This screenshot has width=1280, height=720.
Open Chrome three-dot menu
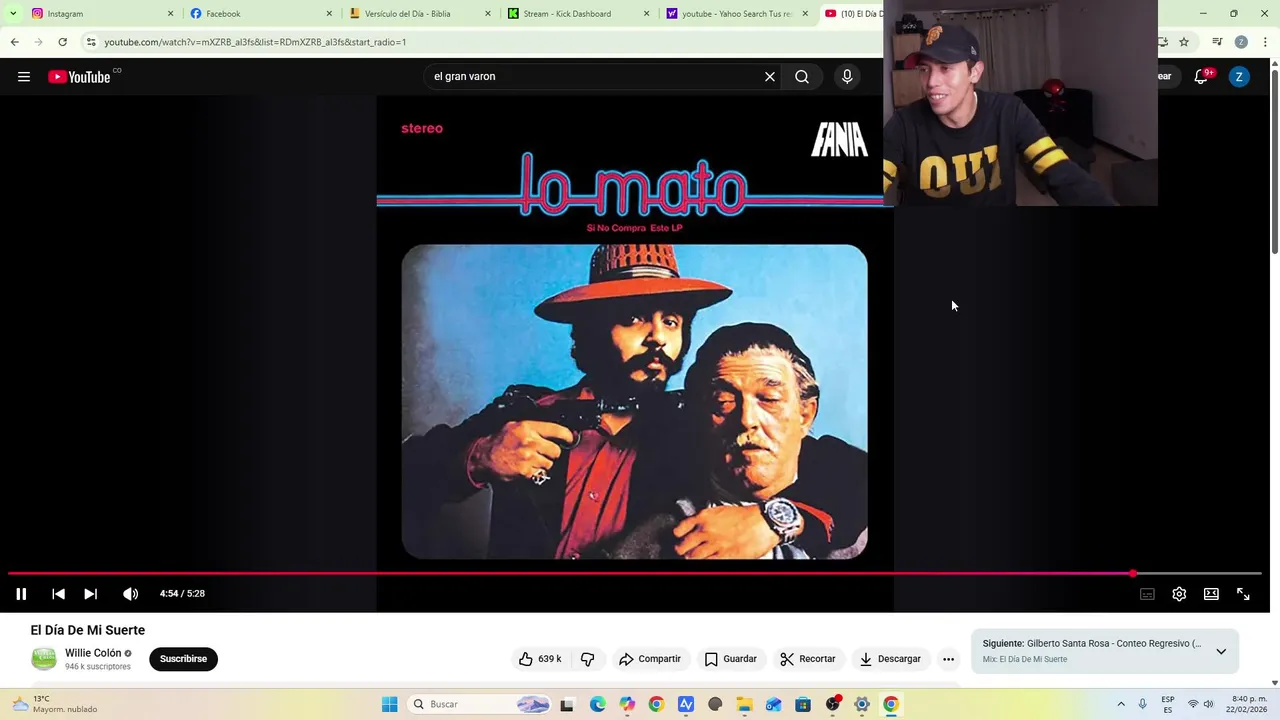click(1266, 42)
